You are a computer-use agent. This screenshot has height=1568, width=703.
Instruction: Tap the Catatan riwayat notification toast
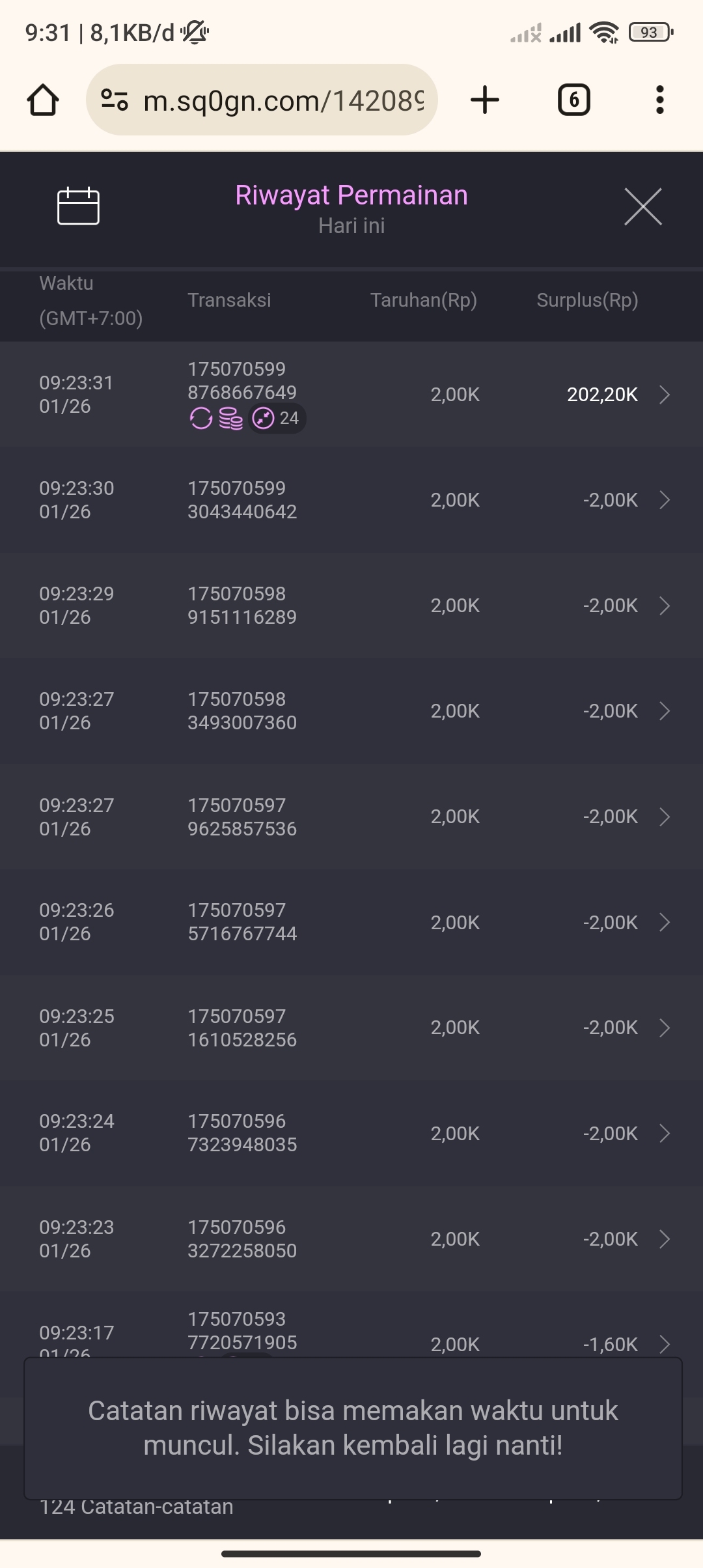pos(353,1428)
